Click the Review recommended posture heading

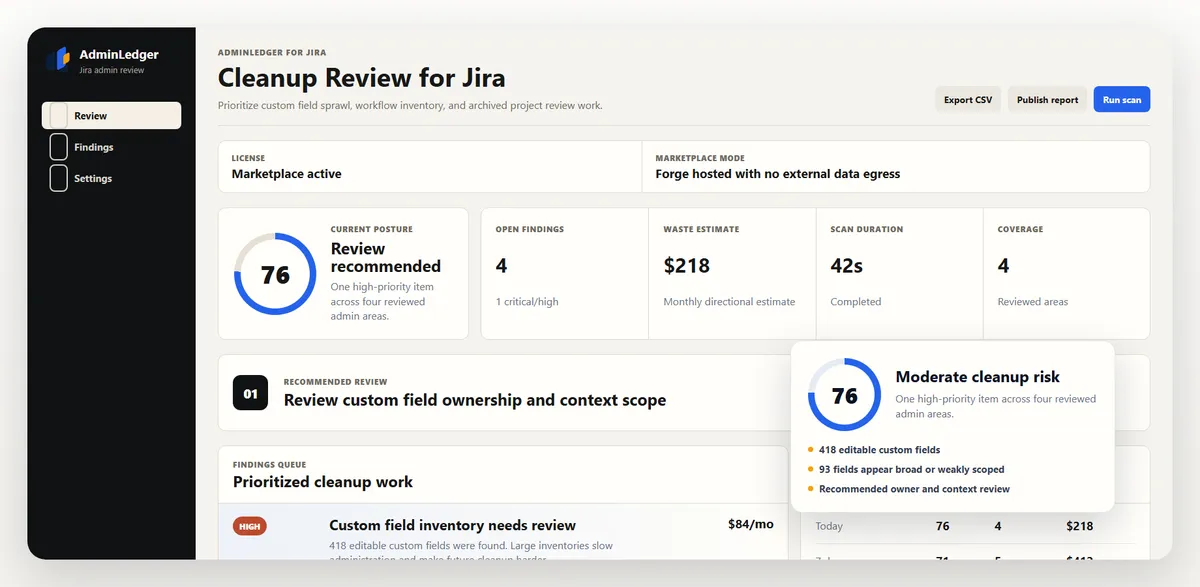coord(385,257)
